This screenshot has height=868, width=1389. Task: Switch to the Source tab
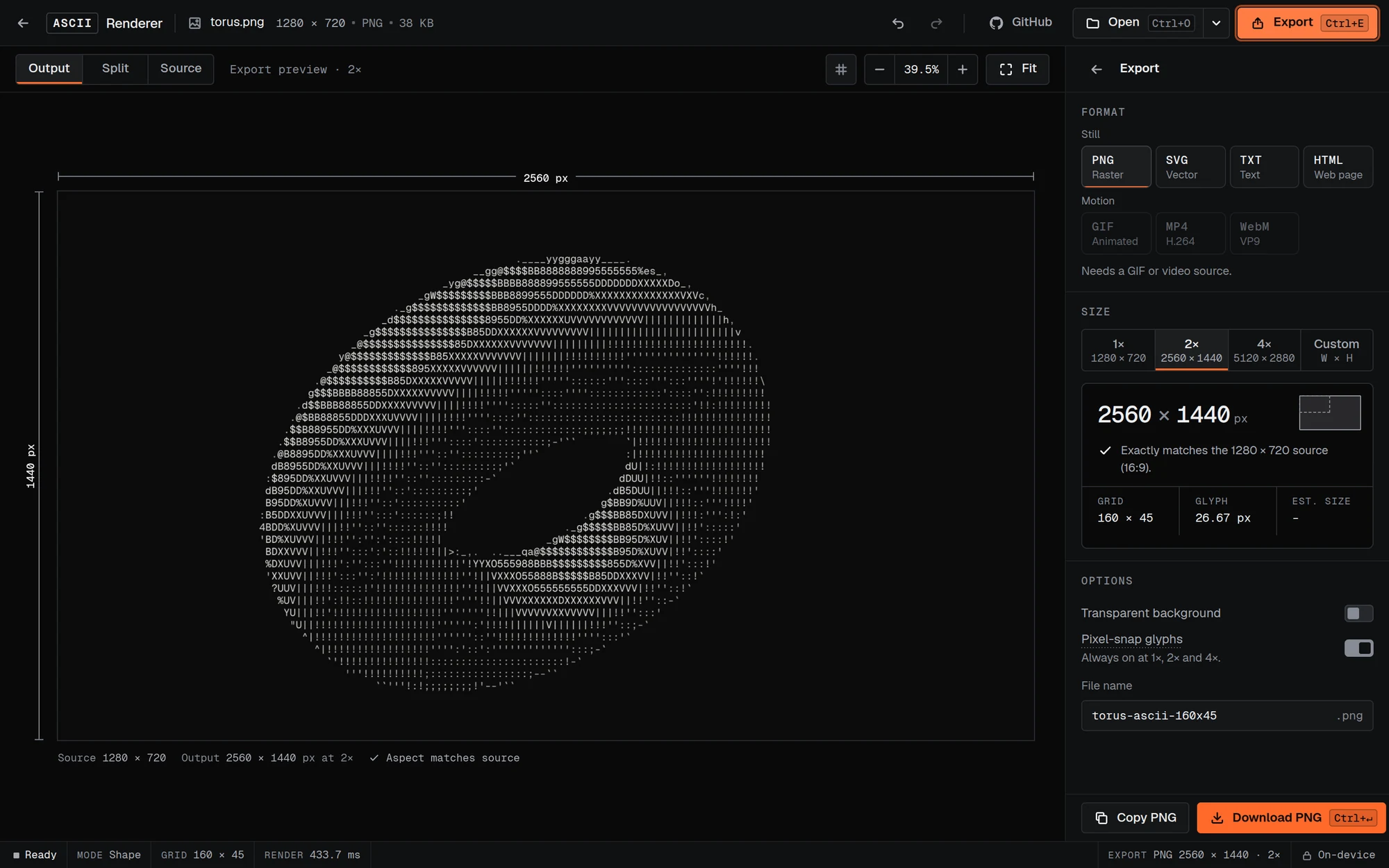[x=181, y=69]
